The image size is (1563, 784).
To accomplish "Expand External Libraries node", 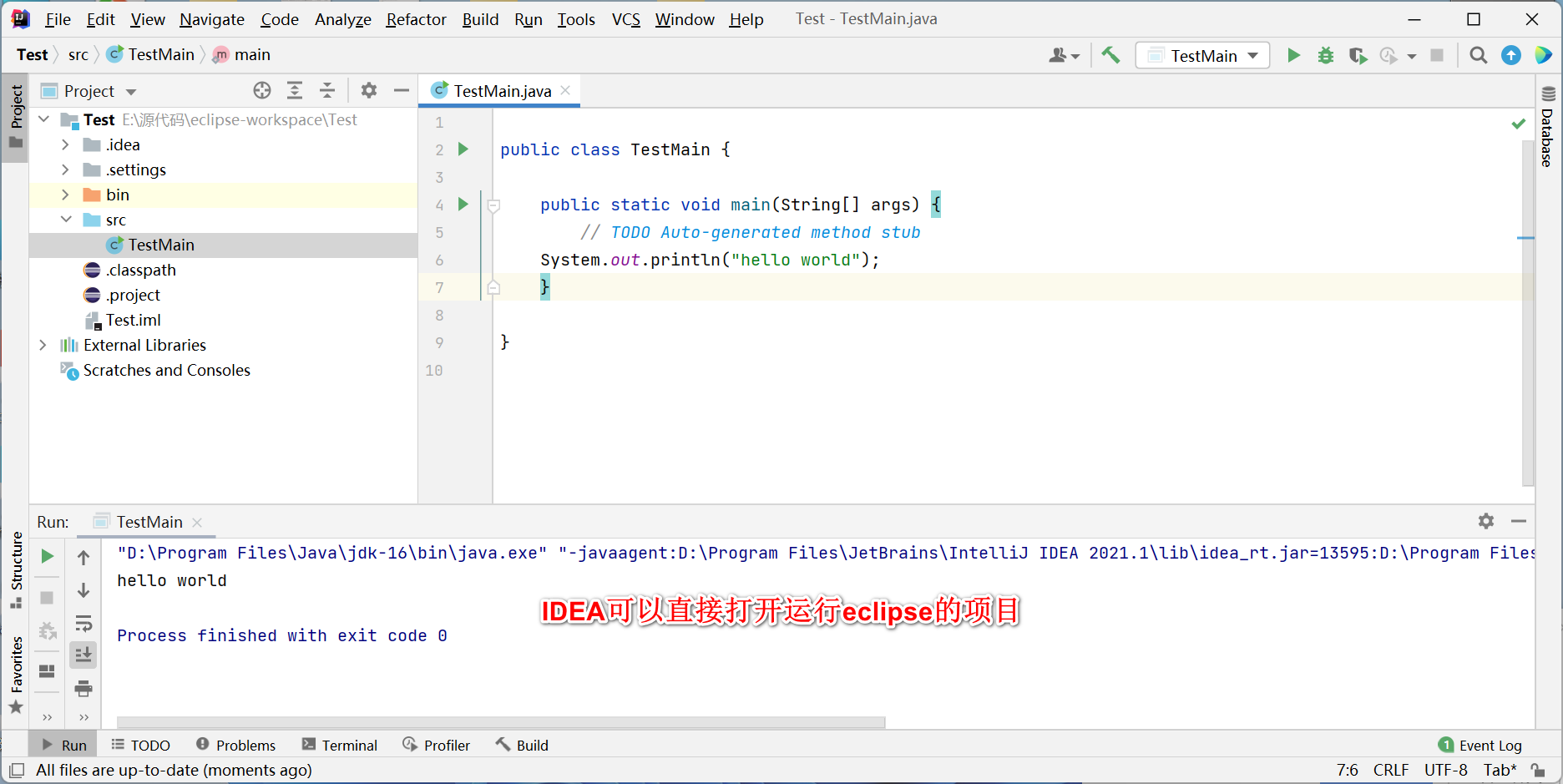I will click(43, 345).
